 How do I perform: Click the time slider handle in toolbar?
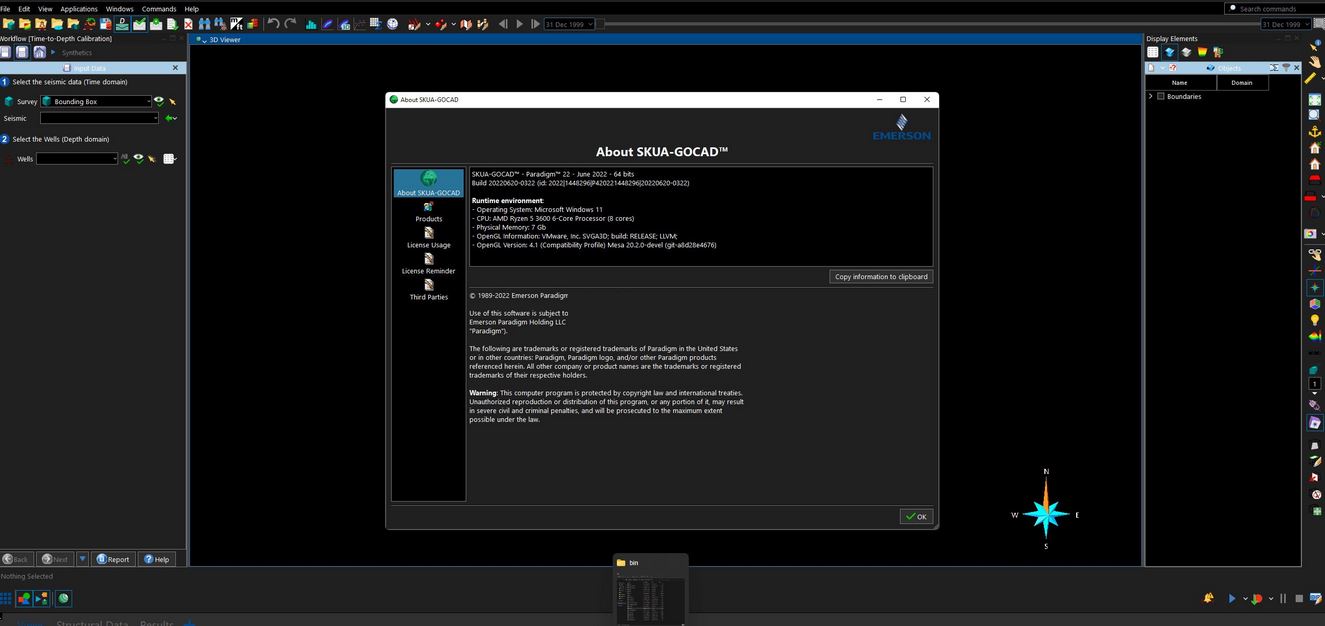(600, 23)
